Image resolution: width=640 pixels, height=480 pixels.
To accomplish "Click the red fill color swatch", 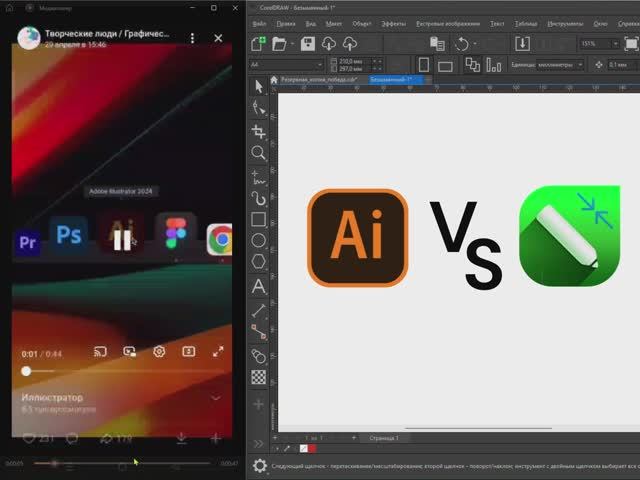I will point(312,449).
